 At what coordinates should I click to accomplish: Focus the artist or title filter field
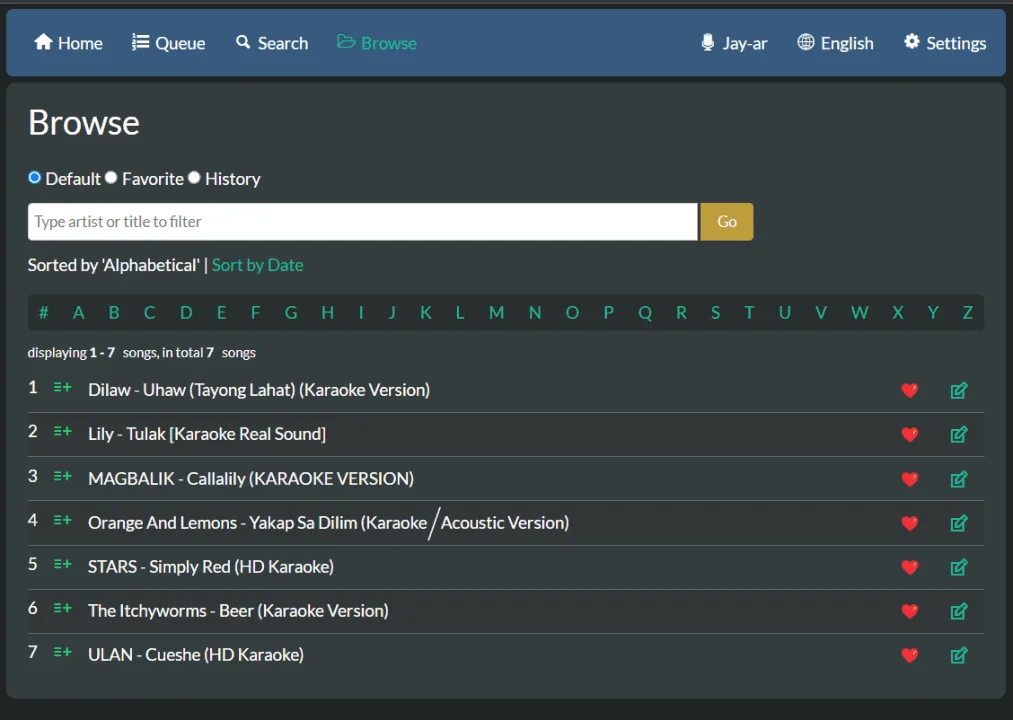coord(362,222)
